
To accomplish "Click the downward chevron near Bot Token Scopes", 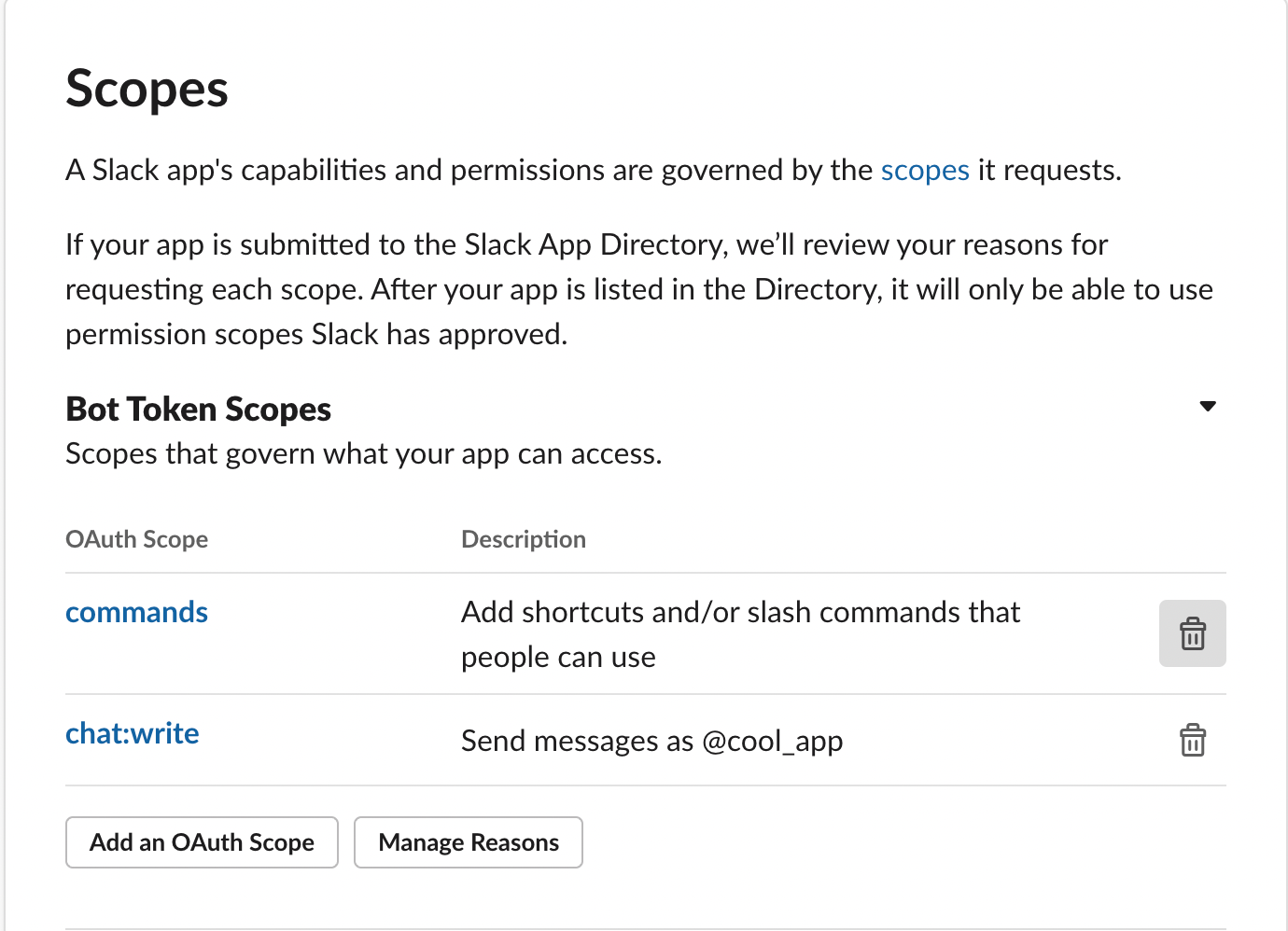I will click(x=1207, y=407).
